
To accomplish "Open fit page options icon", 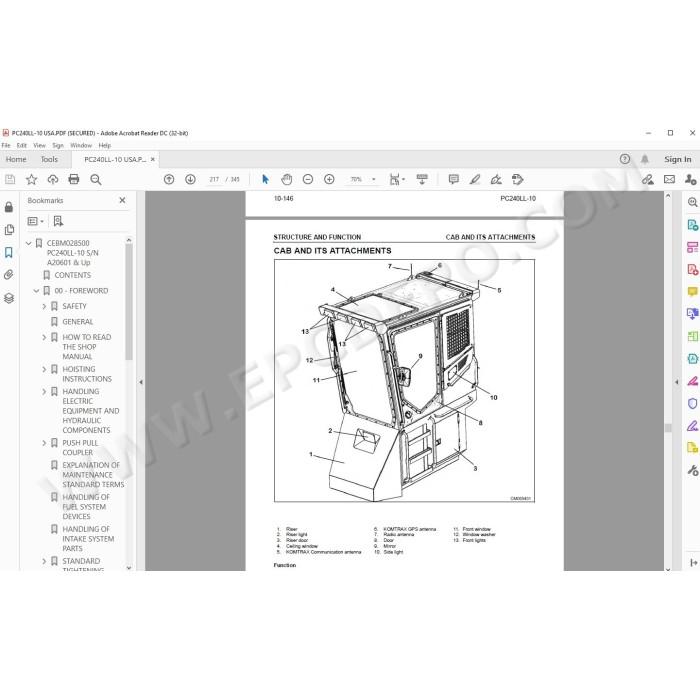I will (397, 179).
